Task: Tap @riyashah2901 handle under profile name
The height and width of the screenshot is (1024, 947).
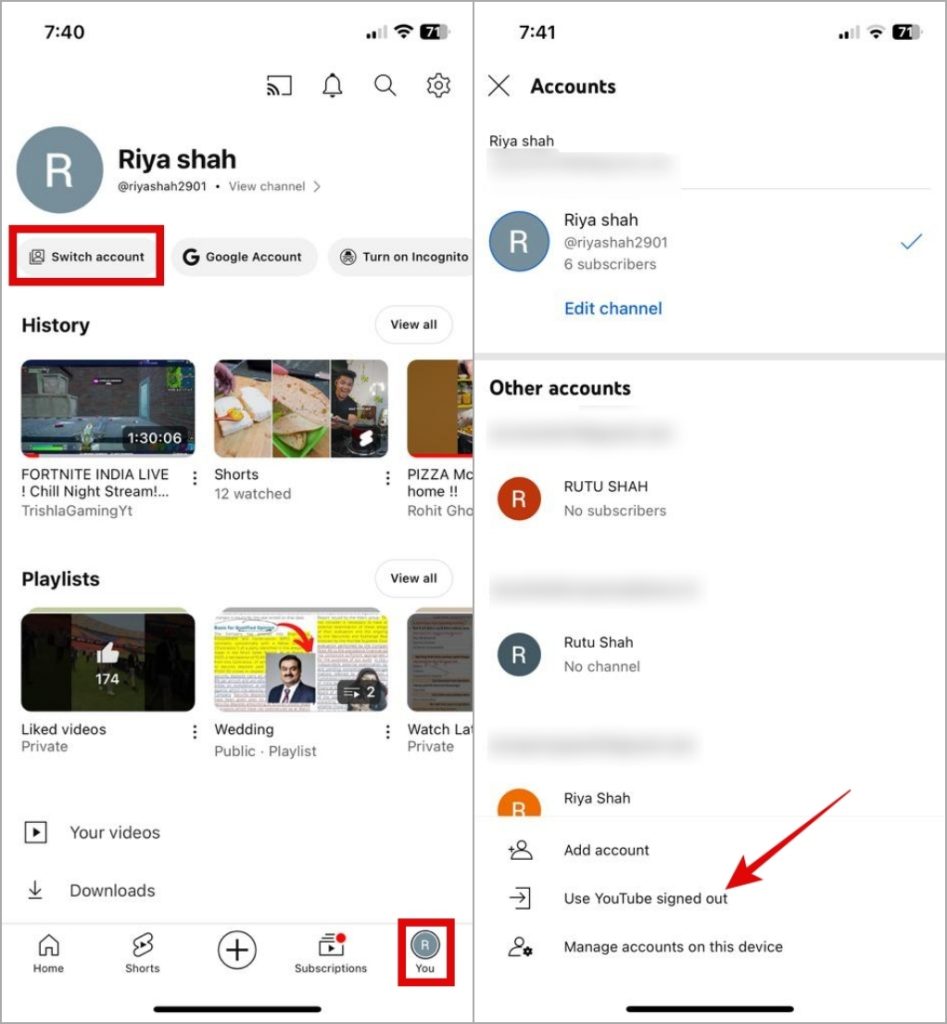Action: click(x=161, y=186)
